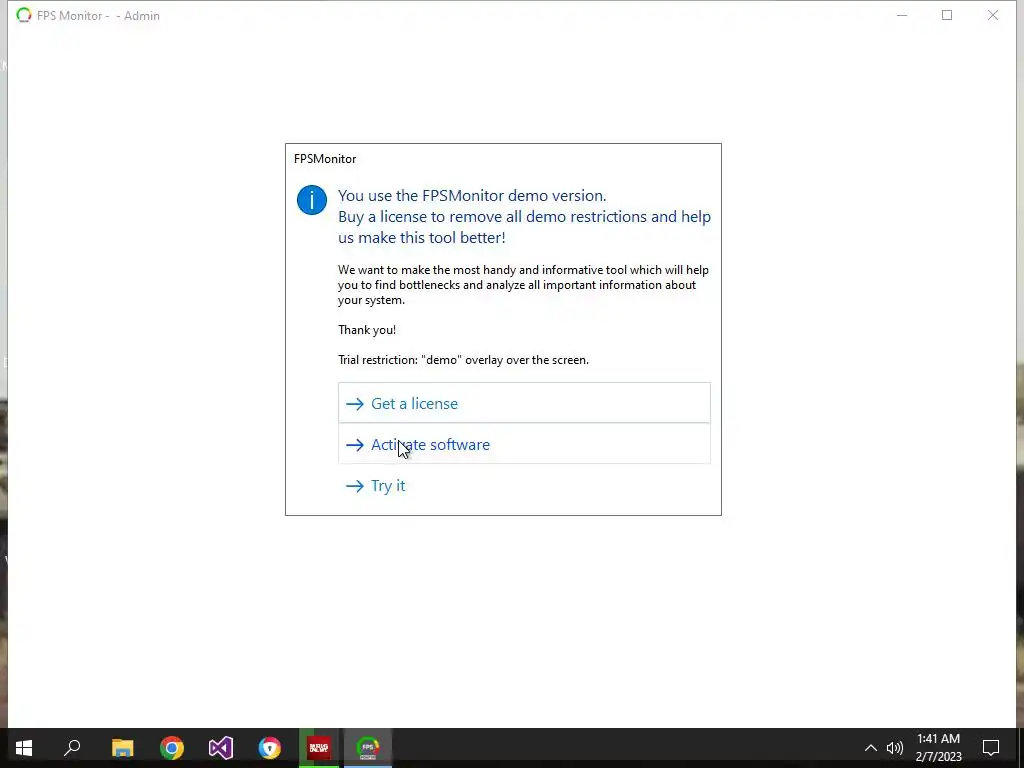
Task: Minimize the FPS Monitor window
Action: tap(902, 15)
